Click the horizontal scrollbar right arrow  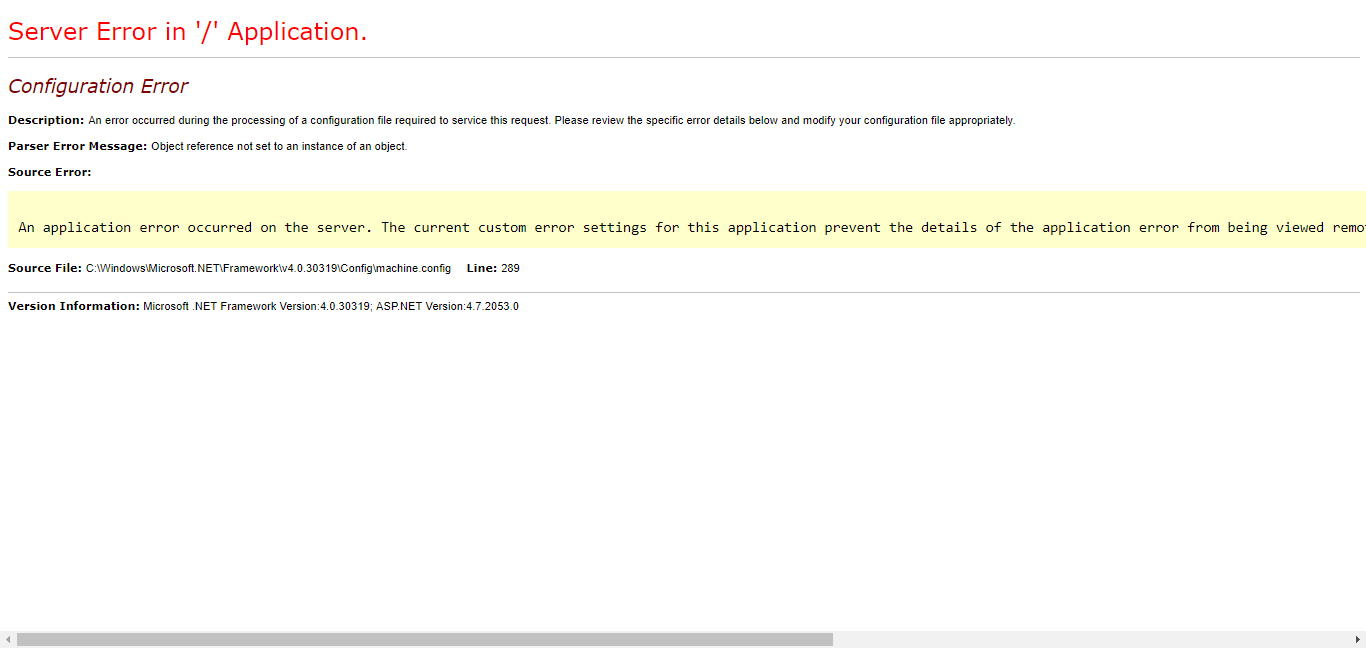[x=1357, y=639]
